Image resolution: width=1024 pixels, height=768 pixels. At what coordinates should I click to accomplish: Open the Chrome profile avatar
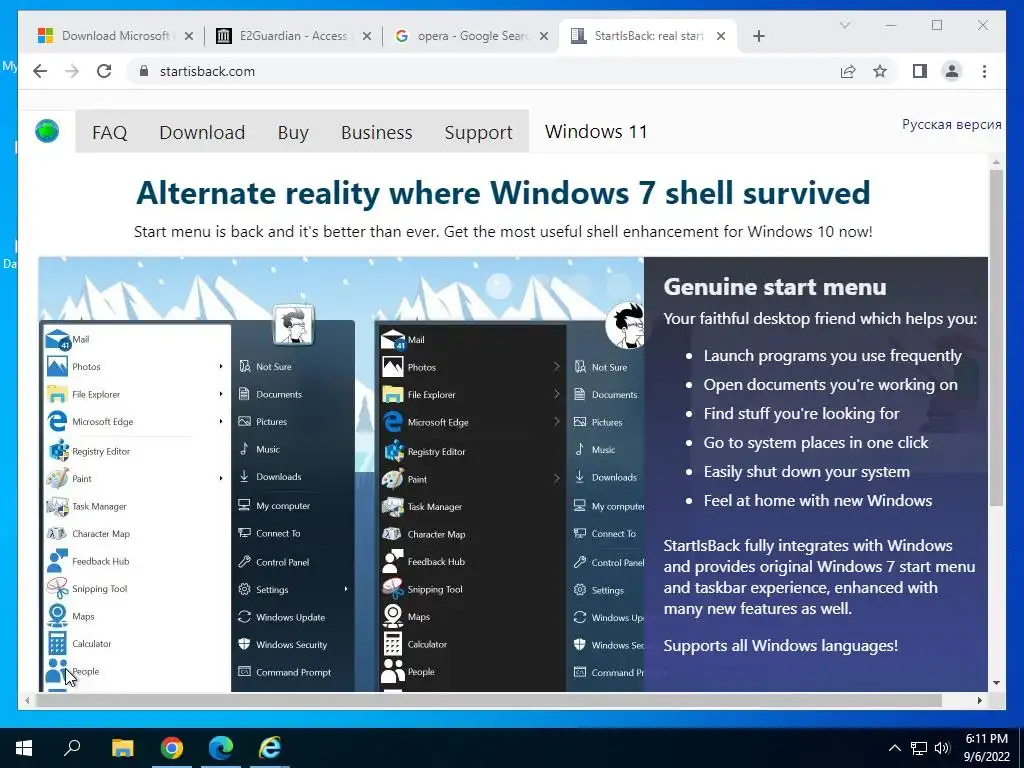[x=952, y=71]
